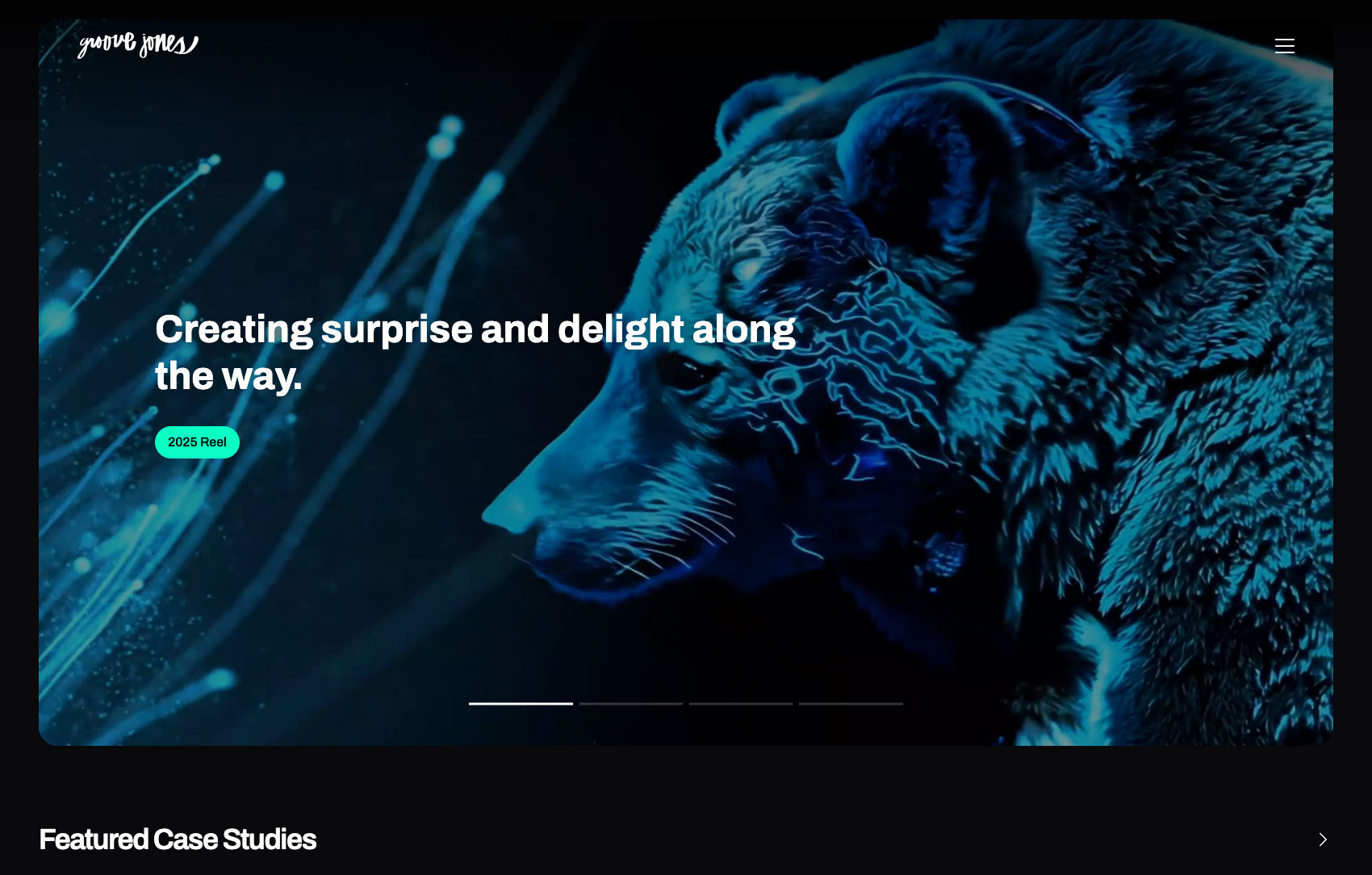The height and width of the screenshot is (875, 1372).
Task: Switch to the third slide indicator
Action: (741, 704)
